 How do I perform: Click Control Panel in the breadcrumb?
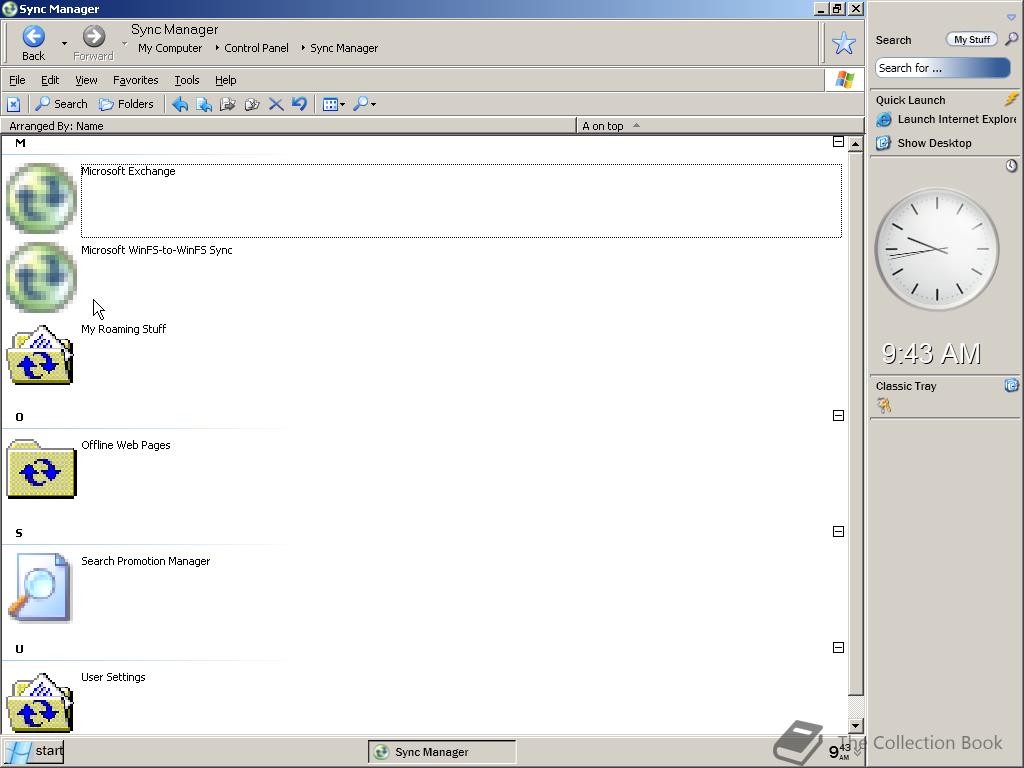pyautogui.click(x=256, y=48)
